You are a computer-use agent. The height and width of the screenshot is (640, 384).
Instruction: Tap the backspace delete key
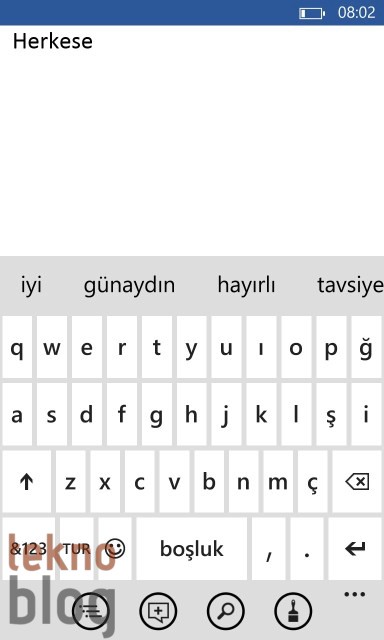point(357,482)
